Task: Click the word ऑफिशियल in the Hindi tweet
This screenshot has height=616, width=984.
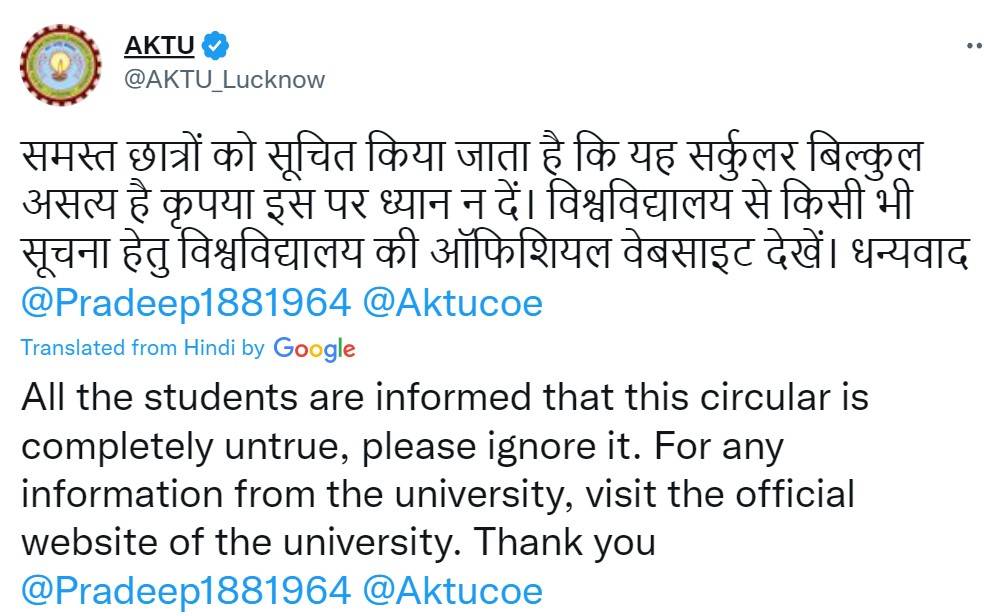Action: pos(519,256)
